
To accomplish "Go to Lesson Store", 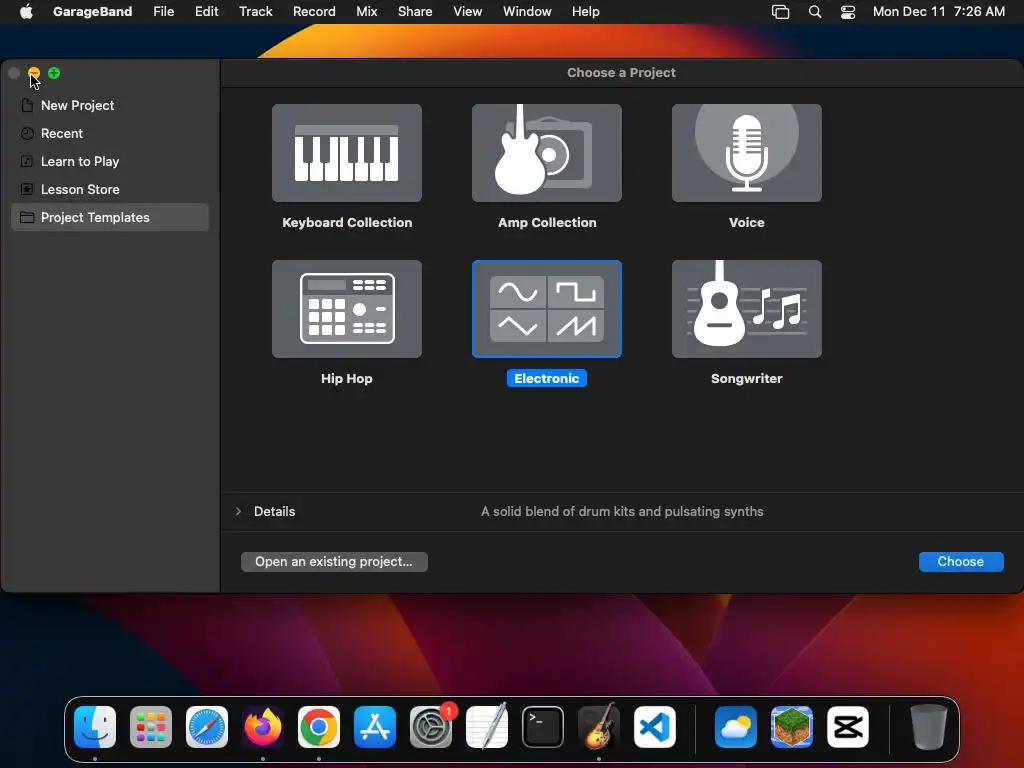I will (110, 189).
